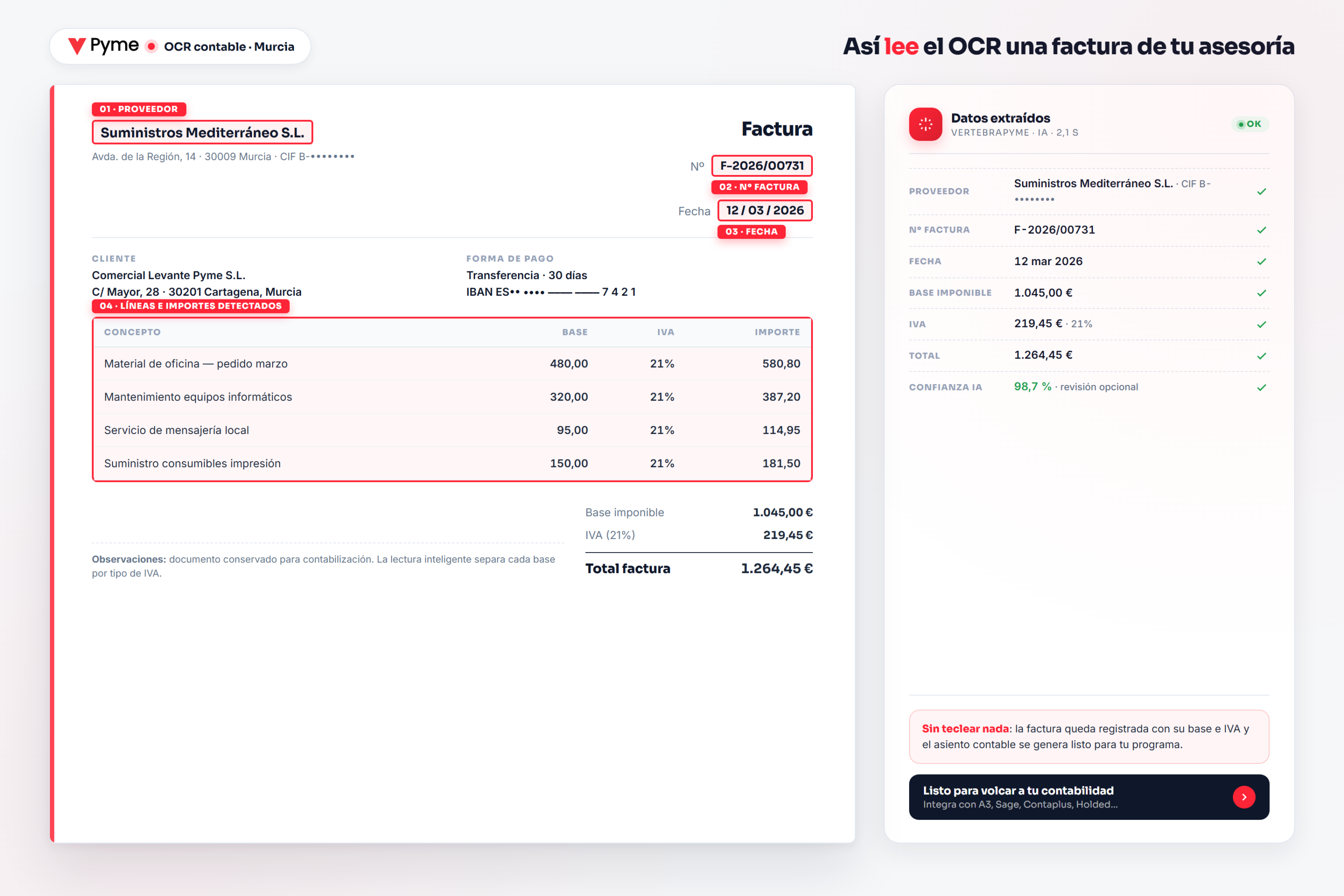Click the Concepto column header
The height and width of the screenshot is (896, 1344).
click(x=133, y=332)
